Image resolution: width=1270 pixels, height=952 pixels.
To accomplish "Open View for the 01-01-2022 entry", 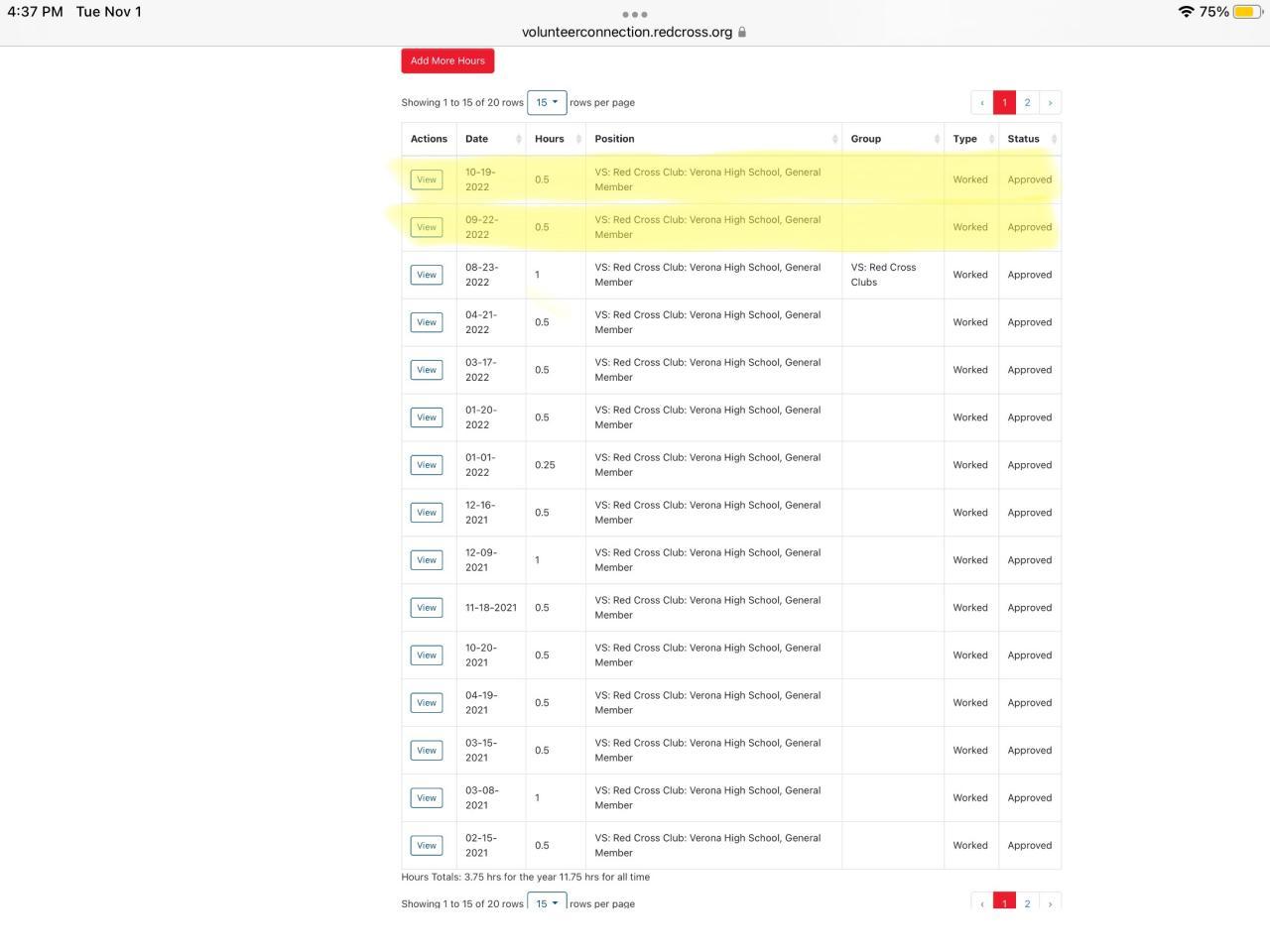I will [x=427, y=465].
